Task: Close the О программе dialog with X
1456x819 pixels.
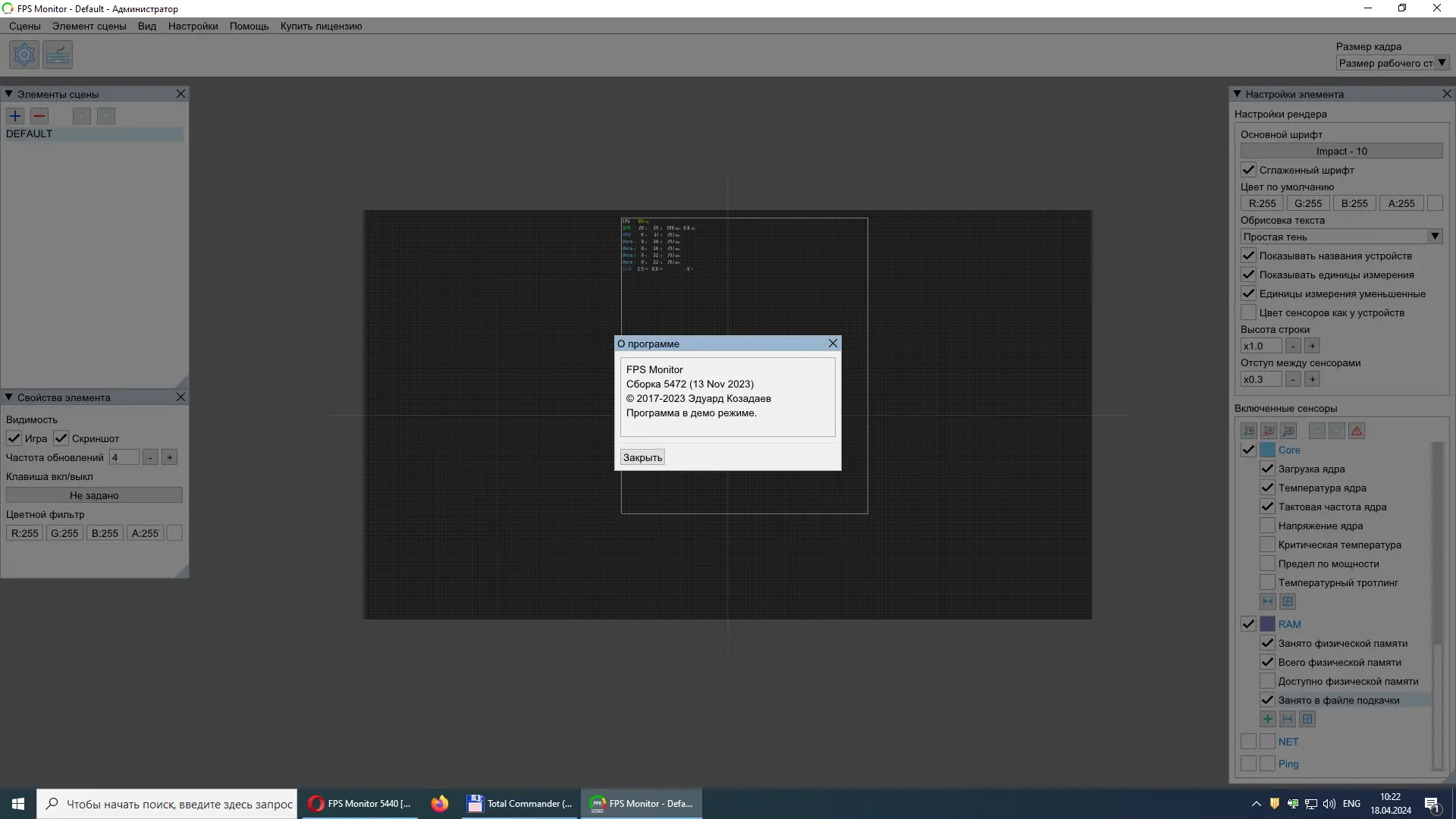Action: [x=833, y=344]
